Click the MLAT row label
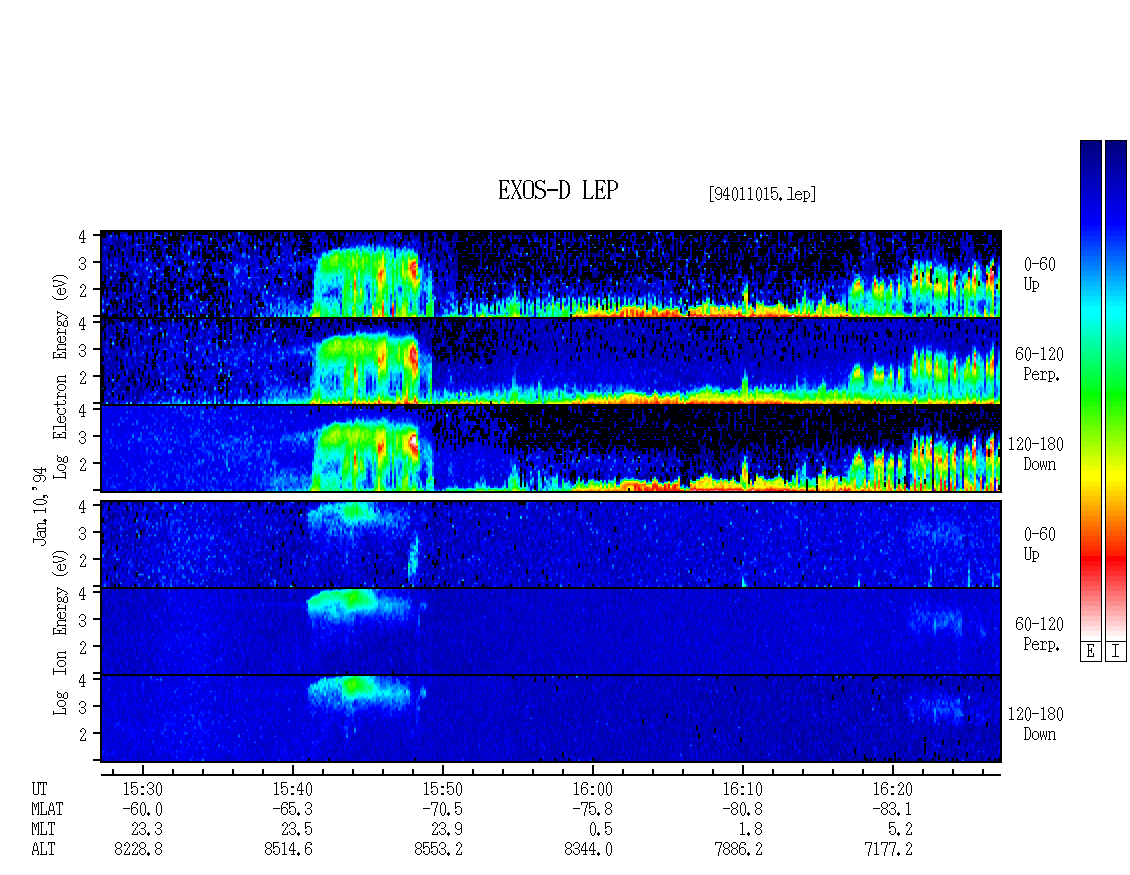The height and width of the screenshot is (875, 1130). coord(47,809)
